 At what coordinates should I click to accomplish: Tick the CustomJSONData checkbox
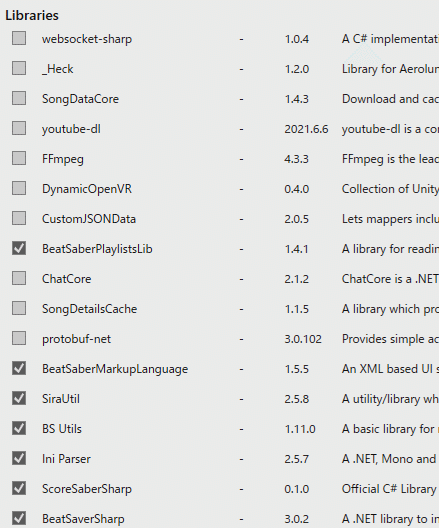pyautogui.click(x=19, y=218)
